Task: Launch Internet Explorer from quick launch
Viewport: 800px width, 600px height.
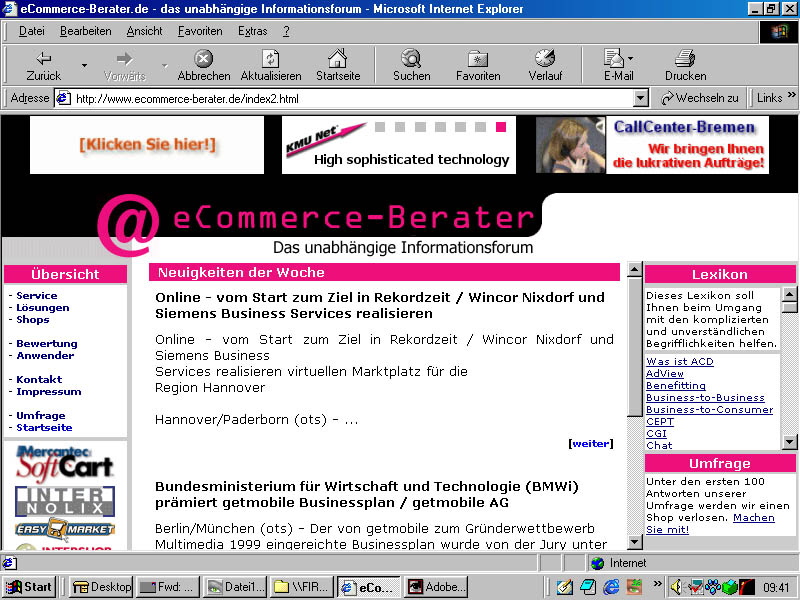Action: (x=611, y=587)
